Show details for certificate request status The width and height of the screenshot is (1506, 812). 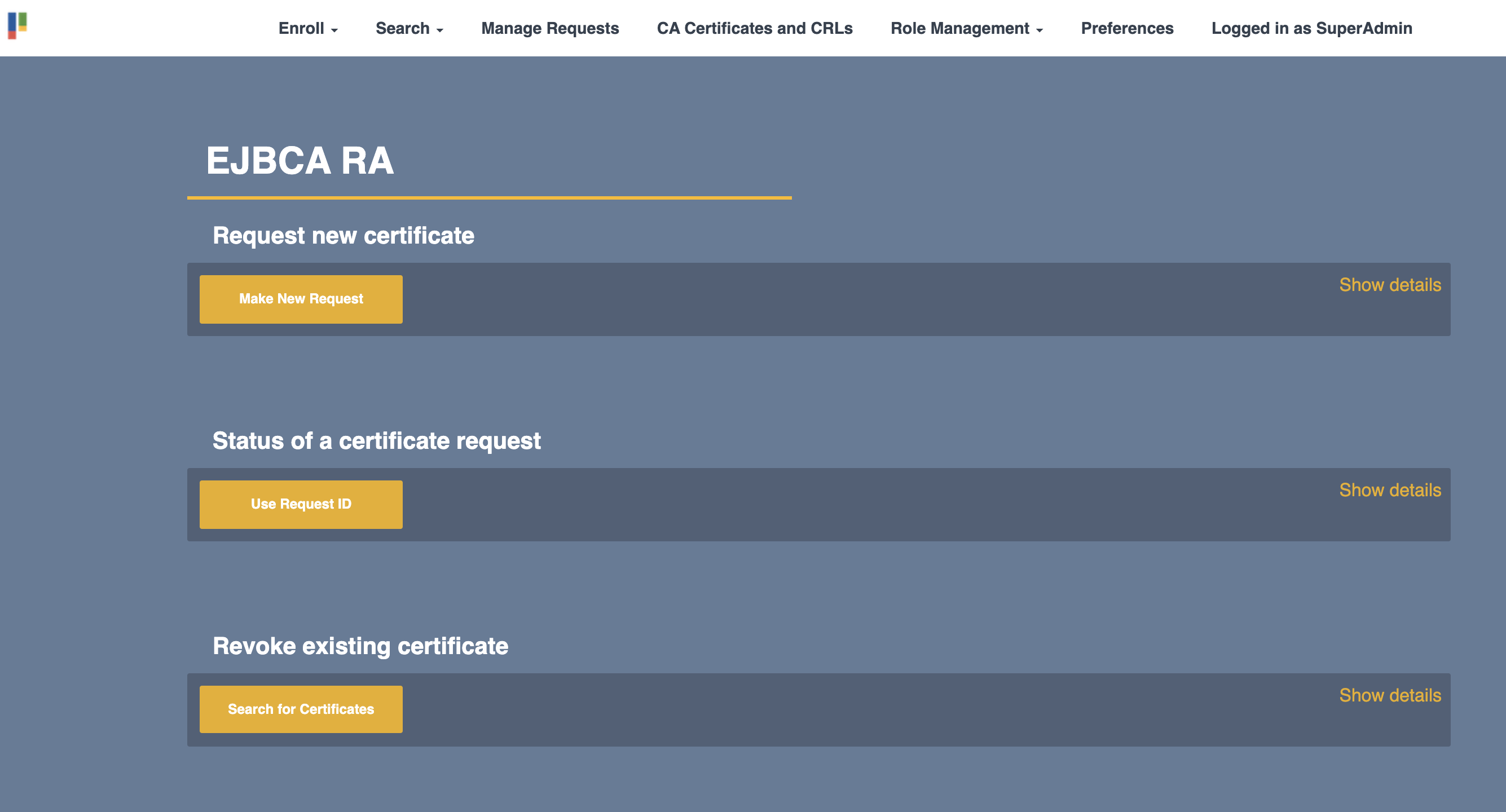[x=1390, y=490]
